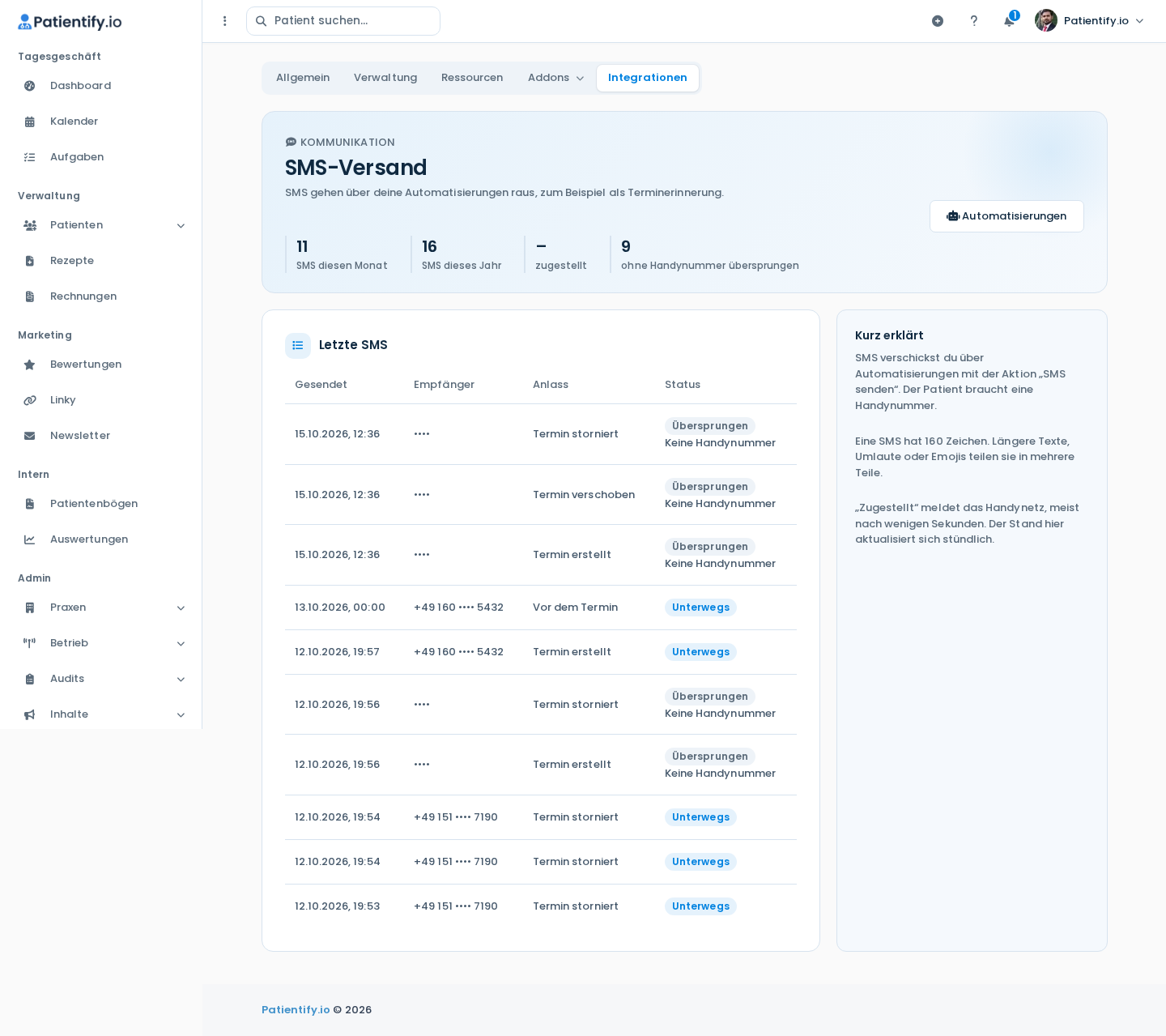Click the Rezepte document icon
This screenshot has width=1166, height=1036.
tap(30, 261)
